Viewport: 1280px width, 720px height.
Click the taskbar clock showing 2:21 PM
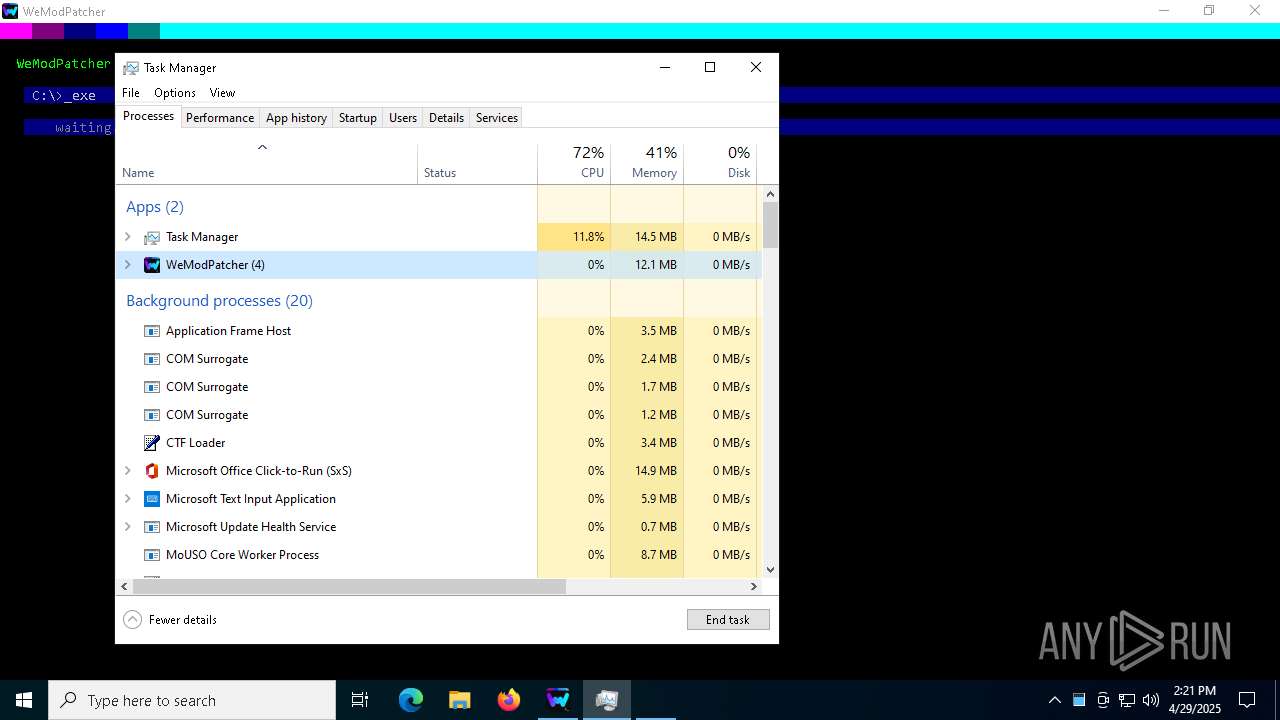click(1195, 700)
